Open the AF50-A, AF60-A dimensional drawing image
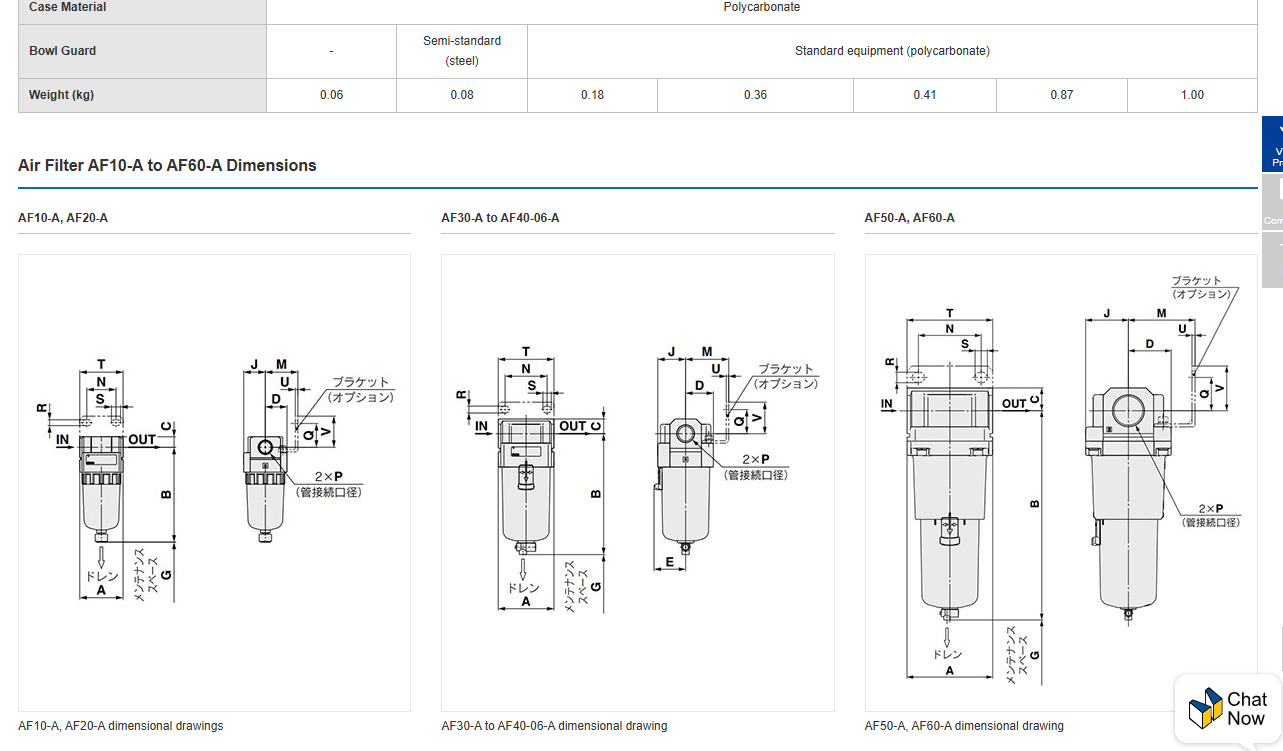Image resolution: width=1283 pixels, height=751 pixels. [x=1061, y=482]
